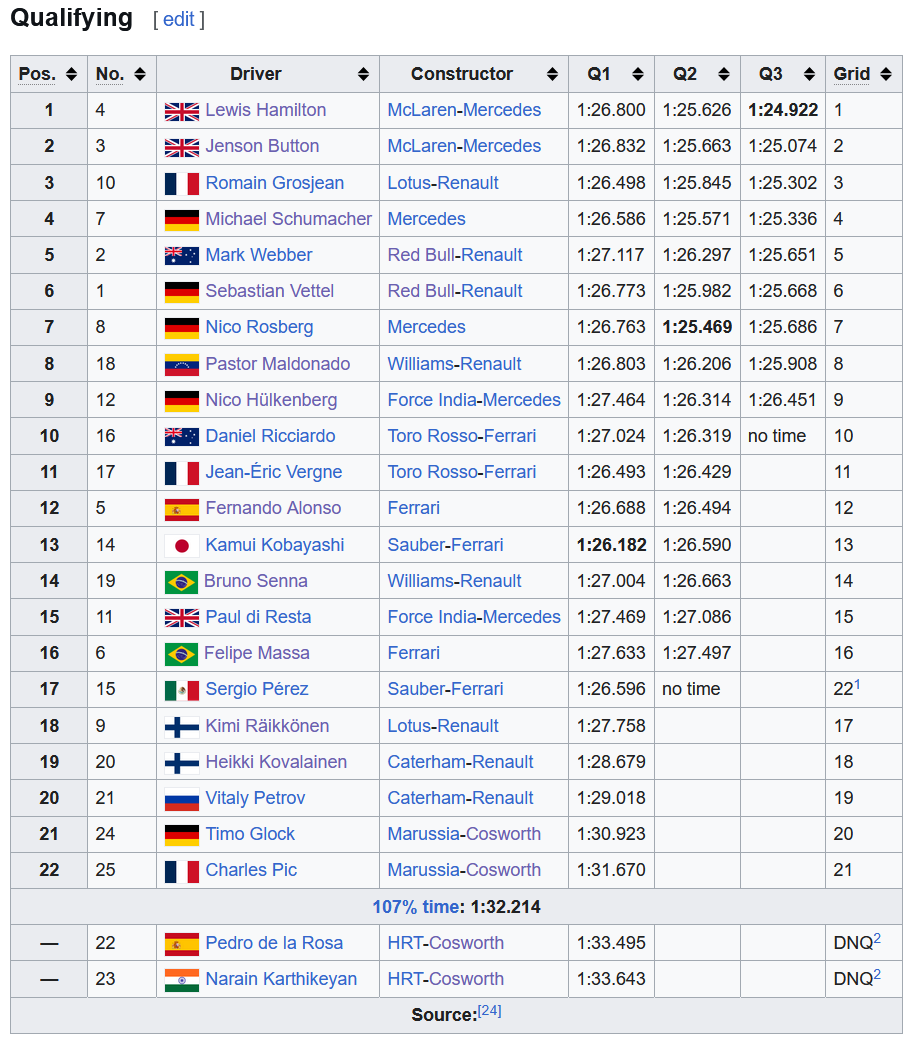Click the Grid column header label
The width and height of the screenshot is (917, 1048).
pos(852,74)
